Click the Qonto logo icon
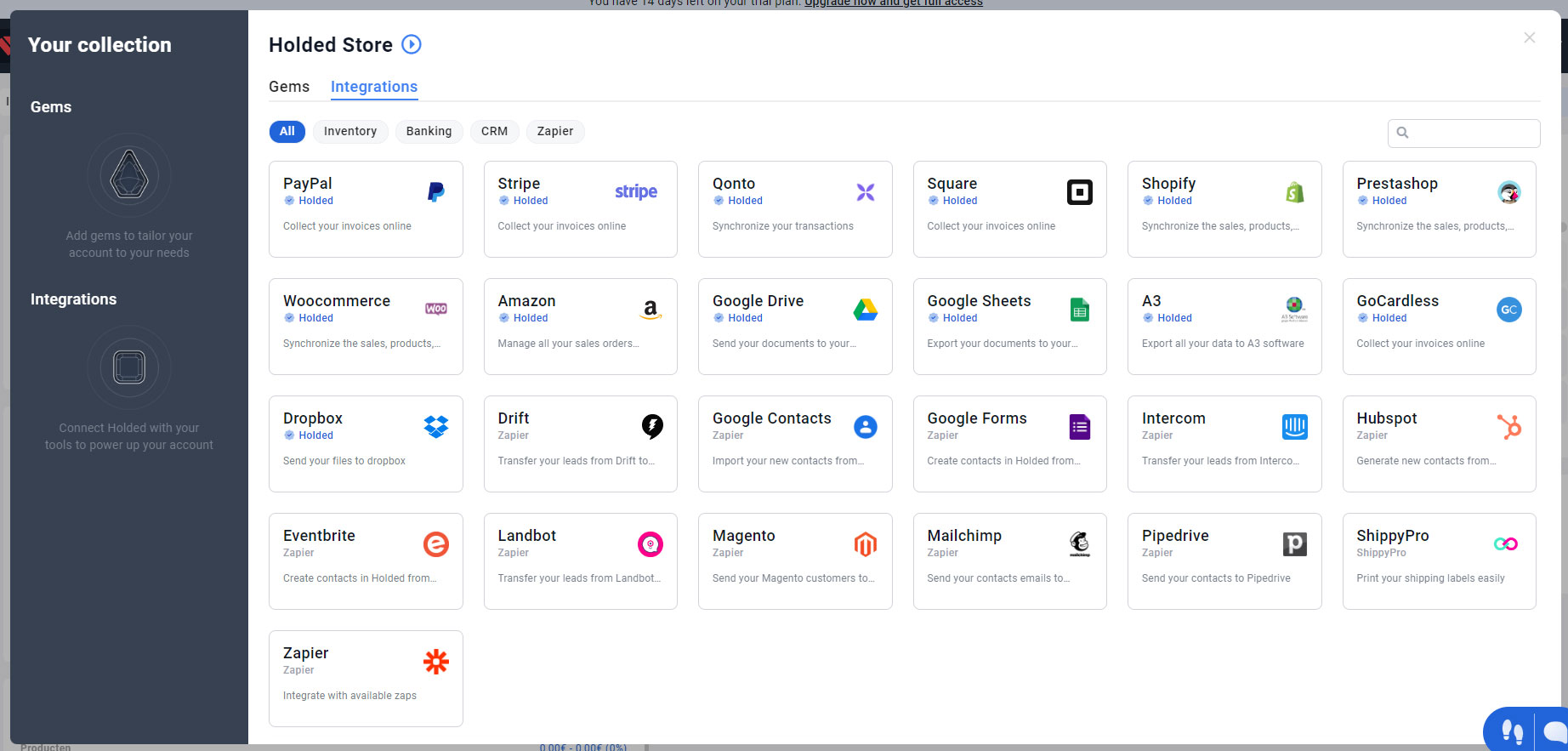The image size is (1568, 751). 866,192
